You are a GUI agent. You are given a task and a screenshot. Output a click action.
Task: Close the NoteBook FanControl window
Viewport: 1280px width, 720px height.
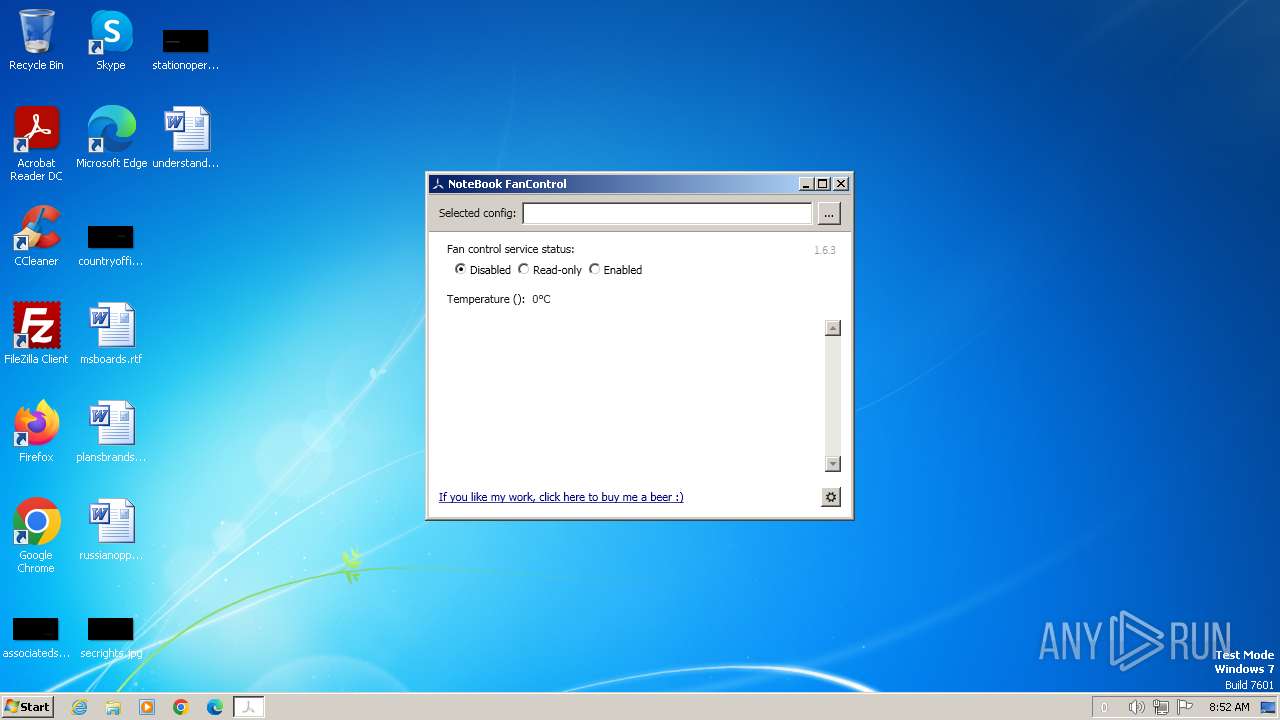pos(841,184)
